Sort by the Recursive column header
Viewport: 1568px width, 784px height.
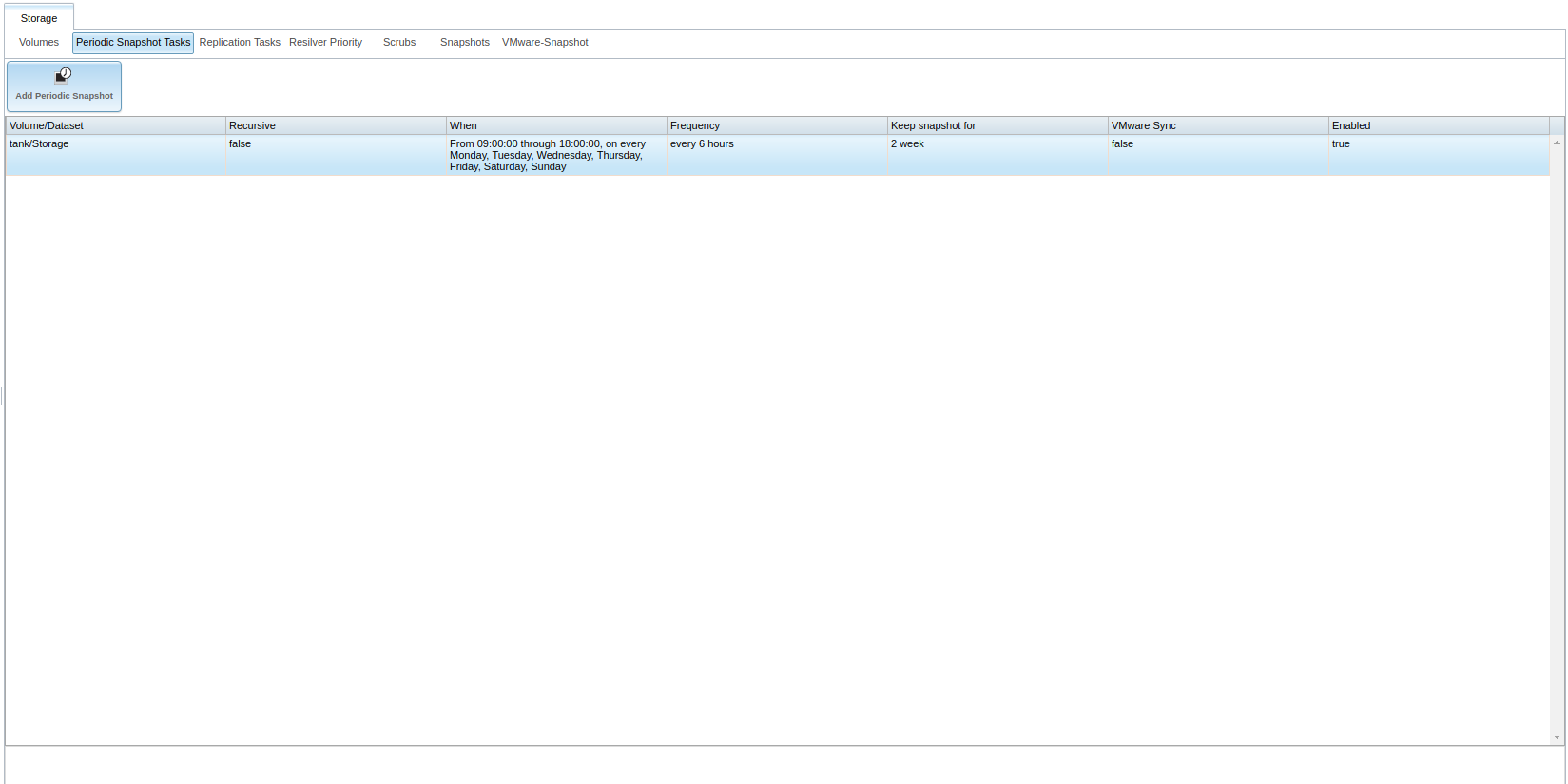coord(336,125)
